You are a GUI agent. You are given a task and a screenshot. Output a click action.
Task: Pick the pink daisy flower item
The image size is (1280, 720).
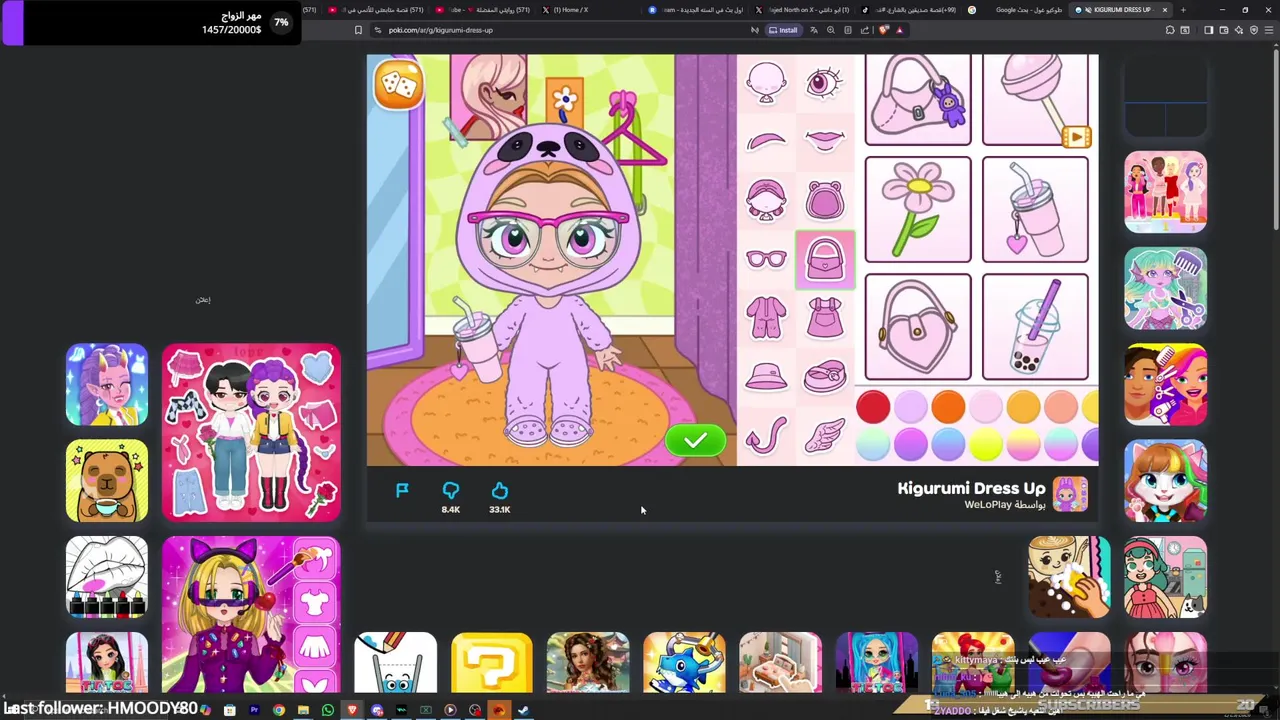point(917,209)
